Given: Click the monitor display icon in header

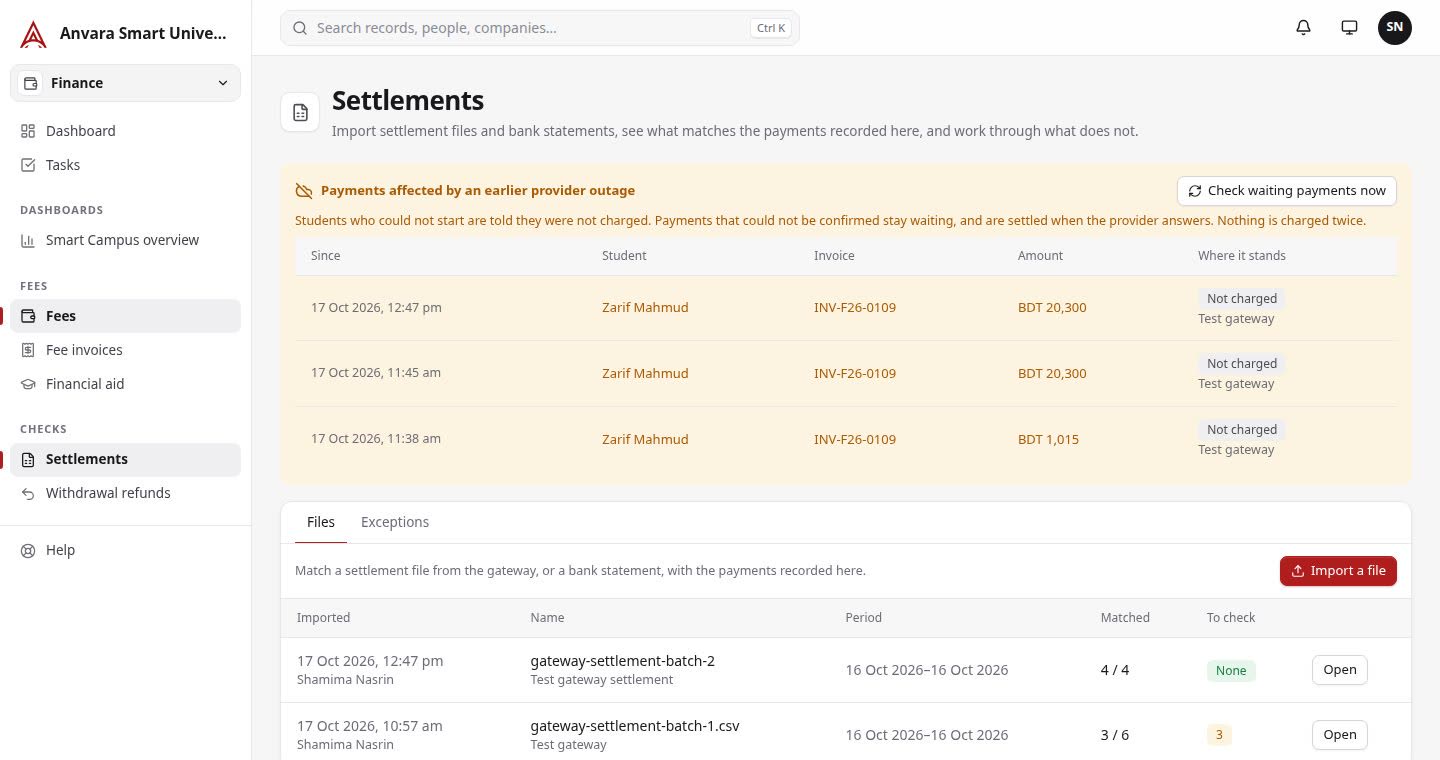Looking at the screenshot, I should (1349, 28).
